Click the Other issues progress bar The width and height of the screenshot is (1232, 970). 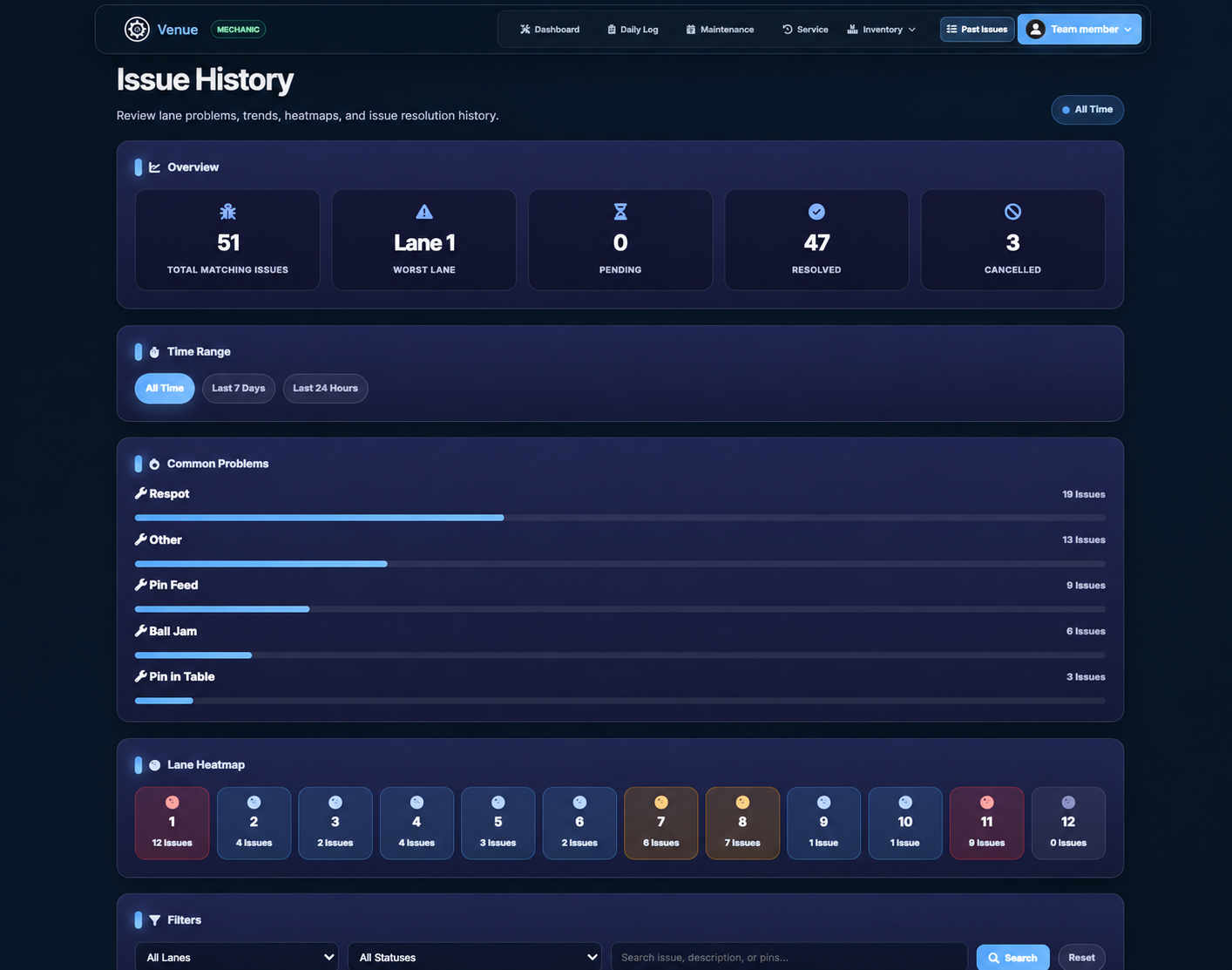pyautogui.click(x=620, y=564)
